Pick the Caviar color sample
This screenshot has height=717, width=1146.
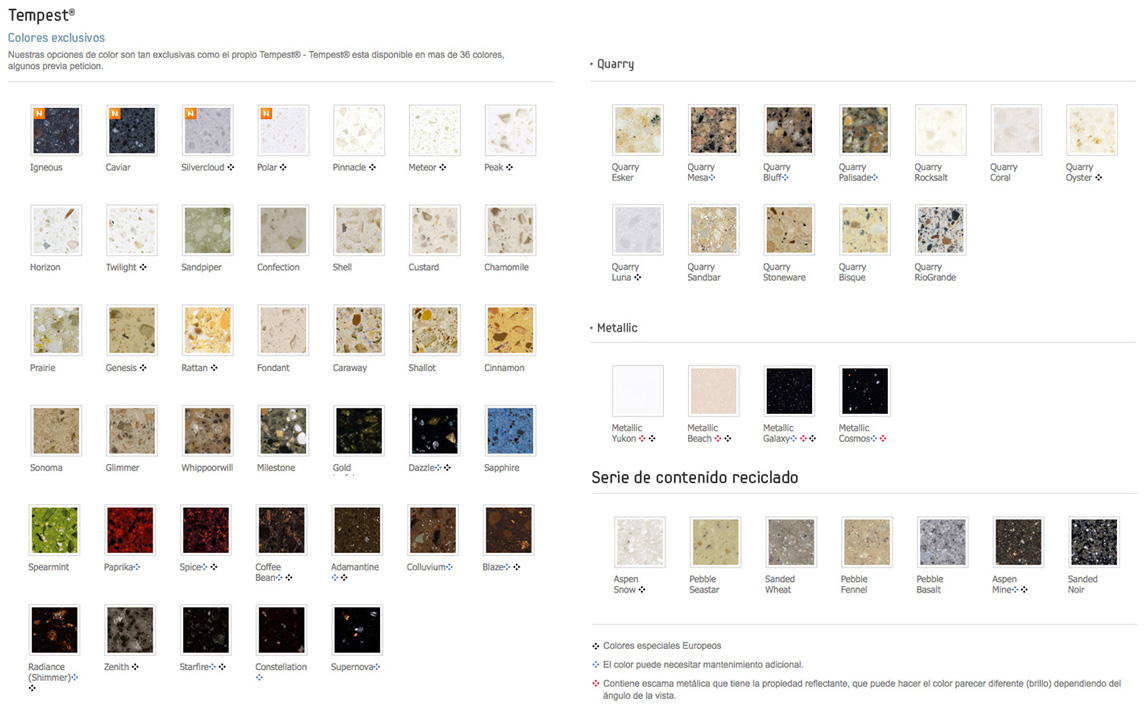(x=132, y=130)
